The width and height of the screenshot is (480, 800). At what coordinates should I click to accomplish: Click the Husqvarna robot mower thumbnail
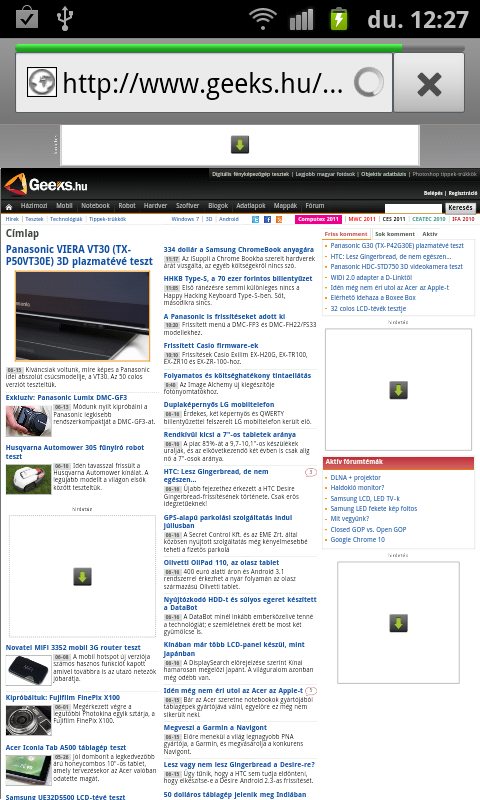tap(29, 480)
